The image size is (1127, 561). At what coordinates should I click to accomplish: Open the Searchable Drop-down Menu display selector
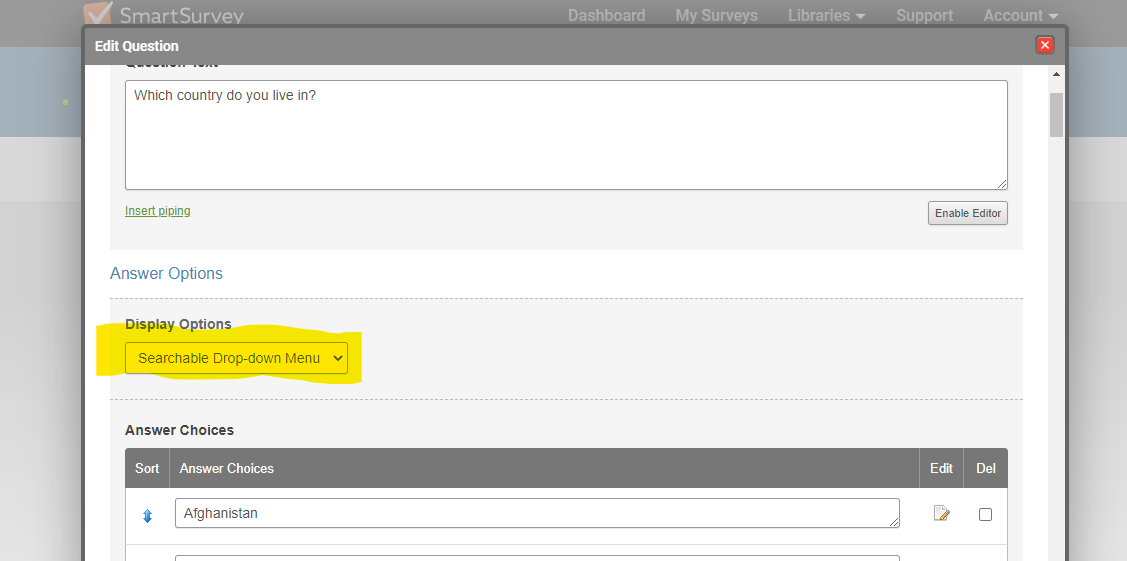pos(236,358)
